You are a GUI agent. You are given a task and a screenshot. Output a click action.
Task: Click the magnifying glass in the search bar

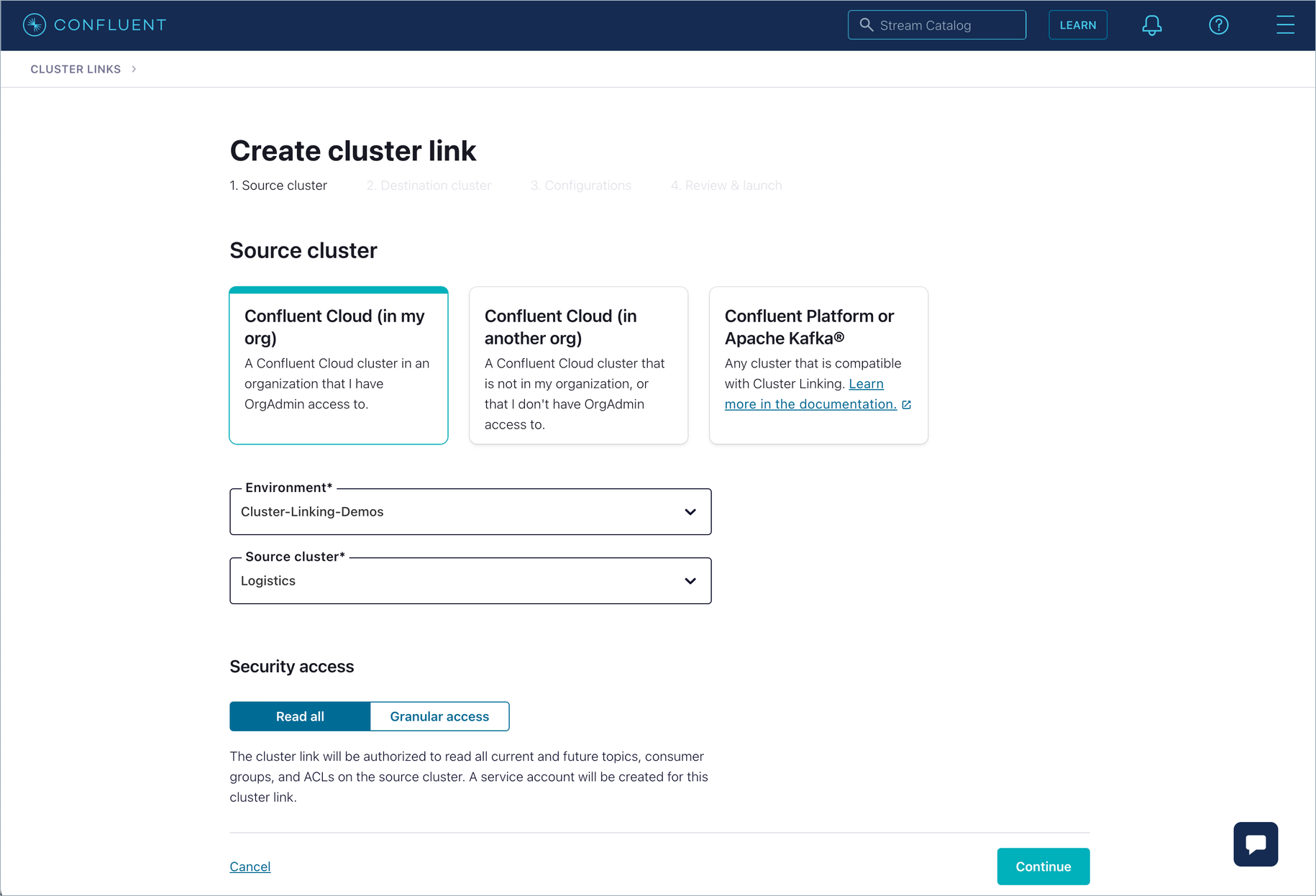click(867, 24)
